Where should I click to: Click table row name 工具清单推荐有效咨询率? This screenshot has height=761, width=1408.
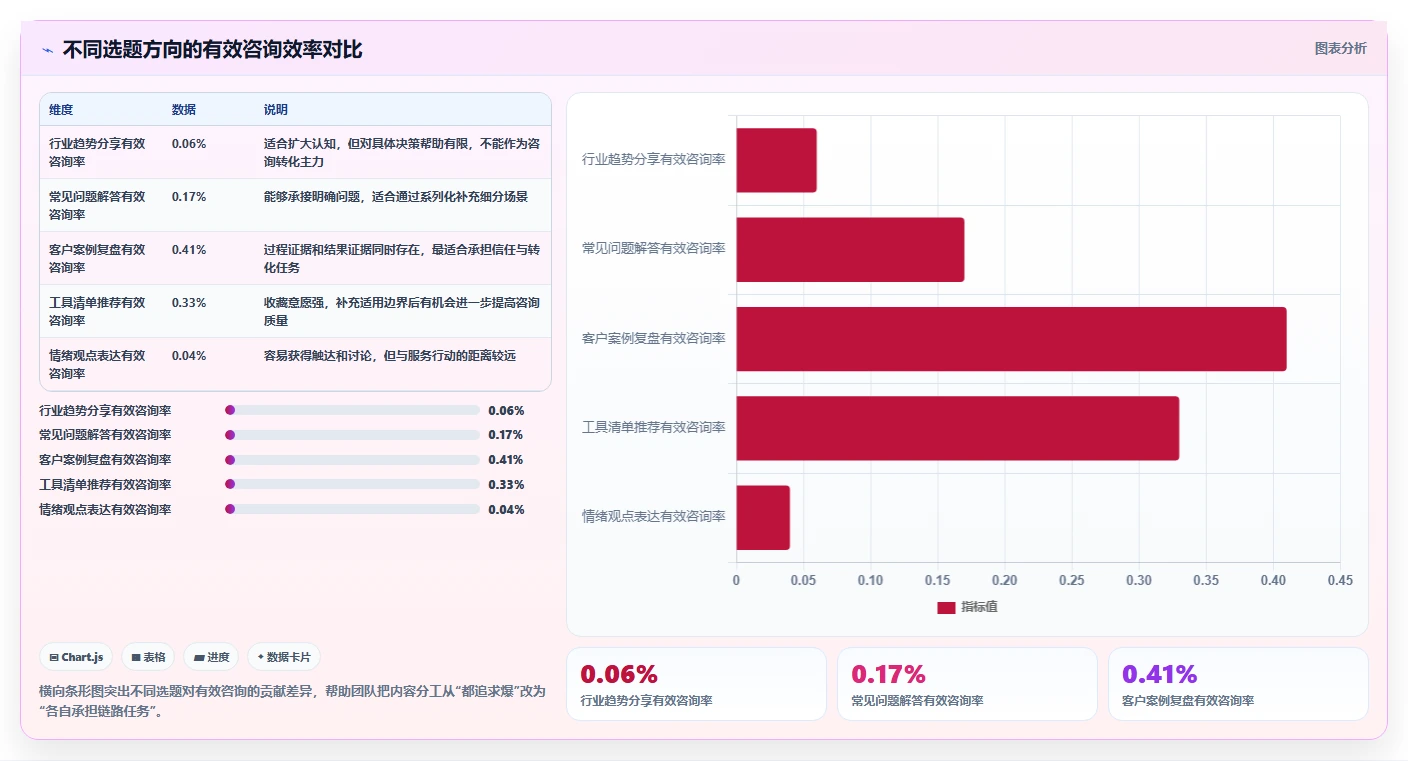pyautogui.click(x=97, y=311)
